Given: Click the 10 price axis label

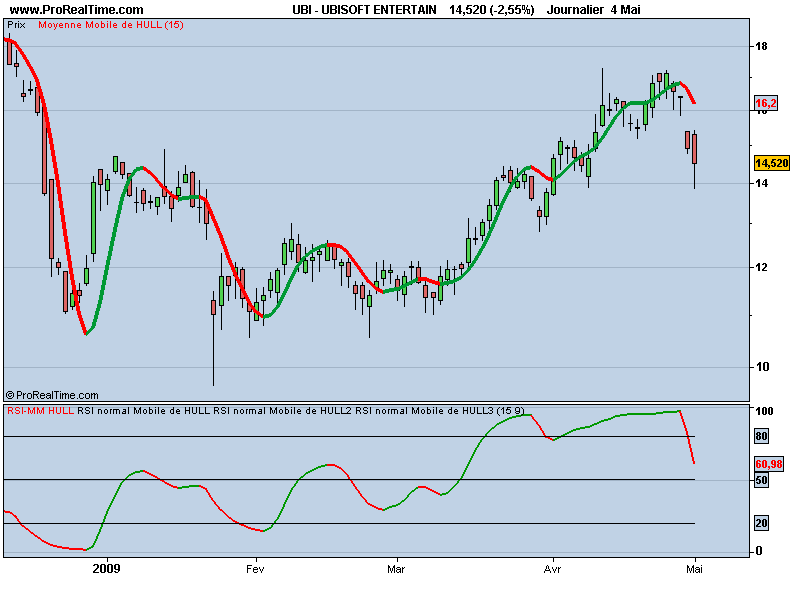Looking at the screenshot, I should (x=762, y=367).
